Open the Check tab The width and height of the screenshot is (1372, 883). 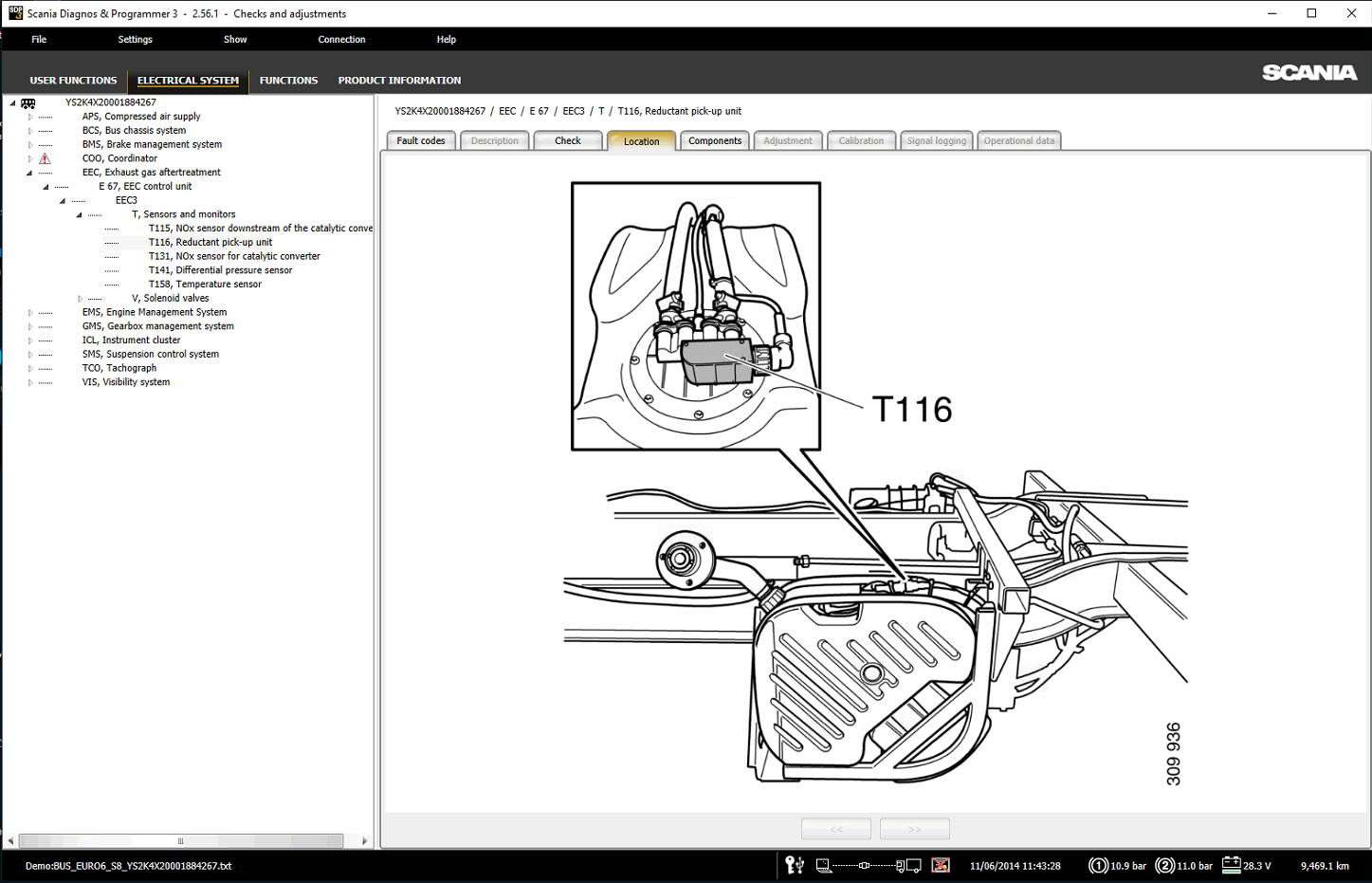point(568,140)
